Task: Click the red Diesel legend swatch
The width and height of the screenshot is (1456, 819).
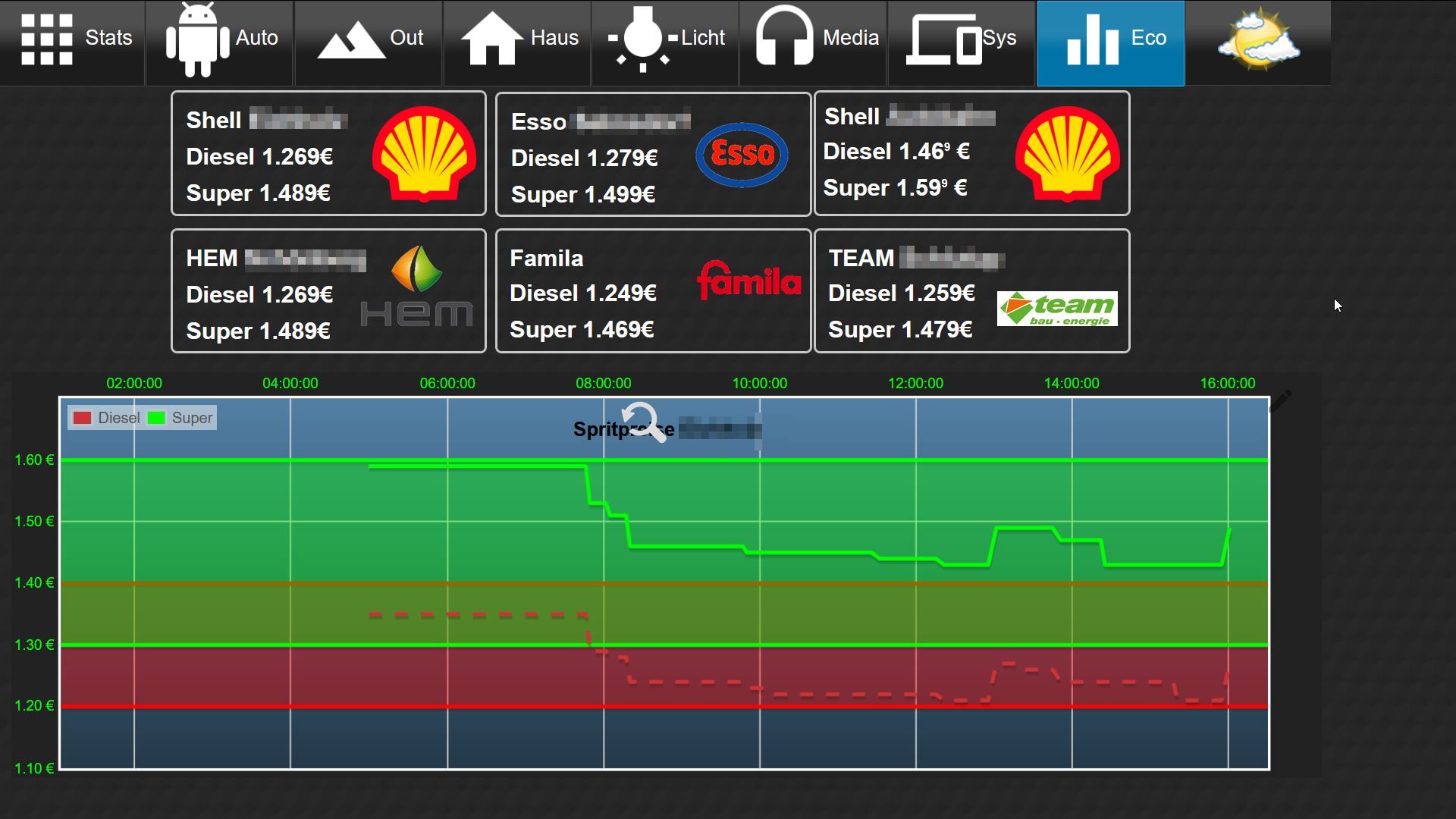Action: pos(82,418)
